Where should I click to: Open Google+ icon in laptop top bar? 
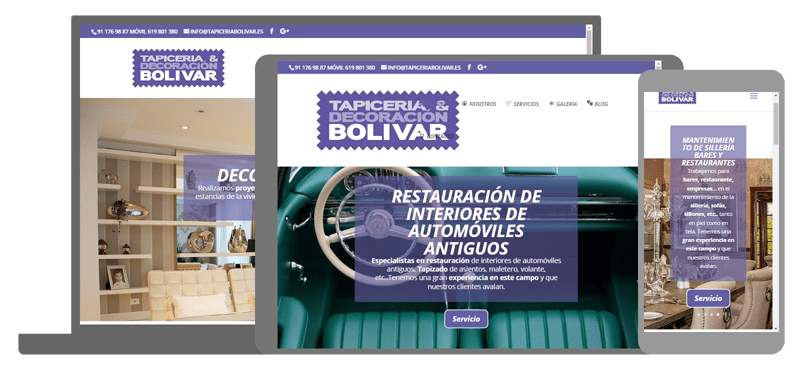285,31
